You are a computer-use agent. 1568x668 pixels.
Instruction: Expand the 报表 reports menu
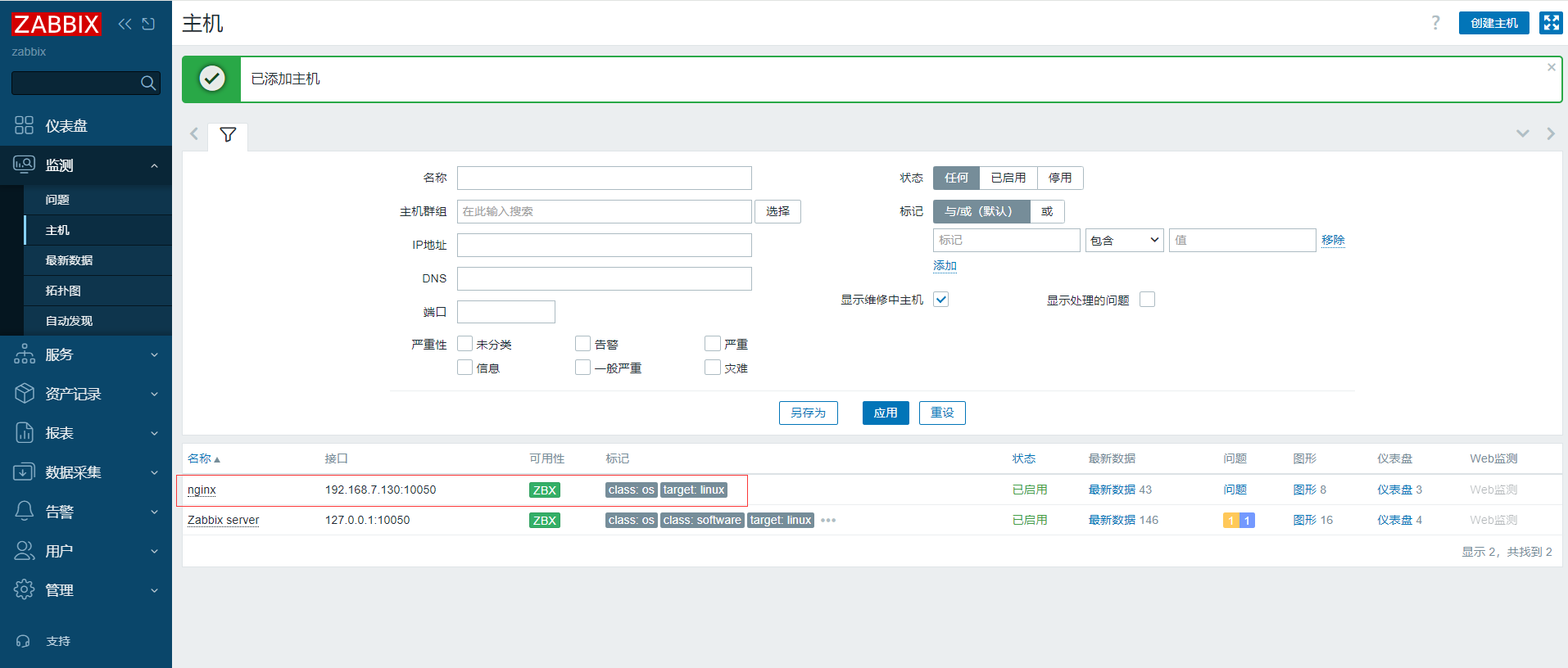click(86, 434)
